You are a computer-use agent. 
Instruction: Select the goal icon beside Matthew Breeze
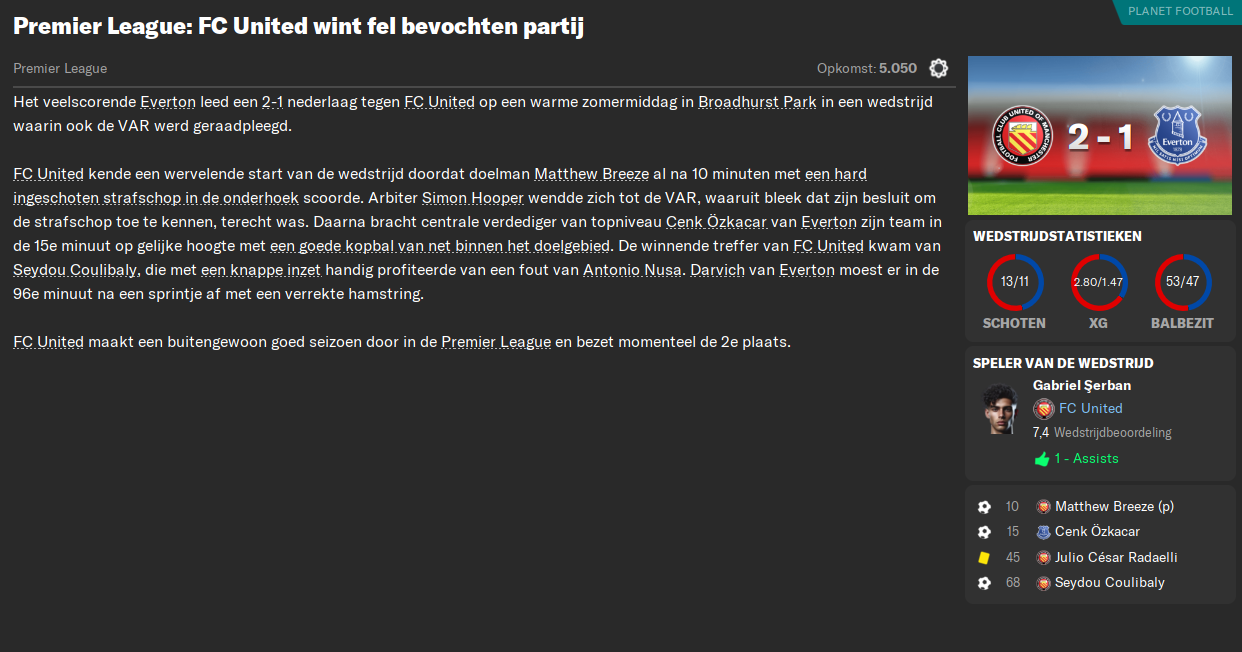pos(984,506)
